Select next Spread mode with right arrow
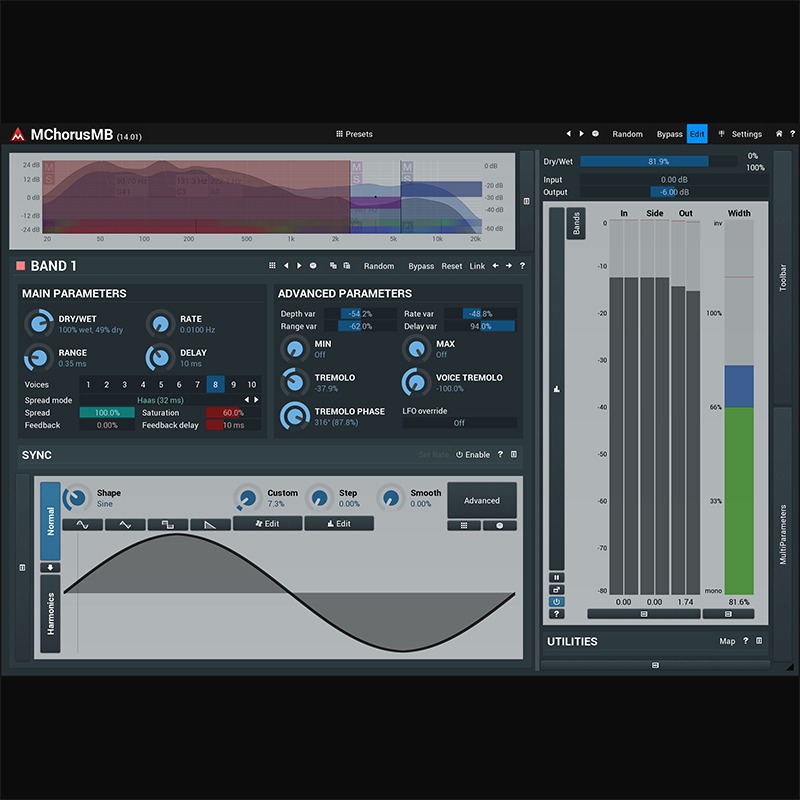This screenshot has height=800, width=800. click(x=257, y=400)
